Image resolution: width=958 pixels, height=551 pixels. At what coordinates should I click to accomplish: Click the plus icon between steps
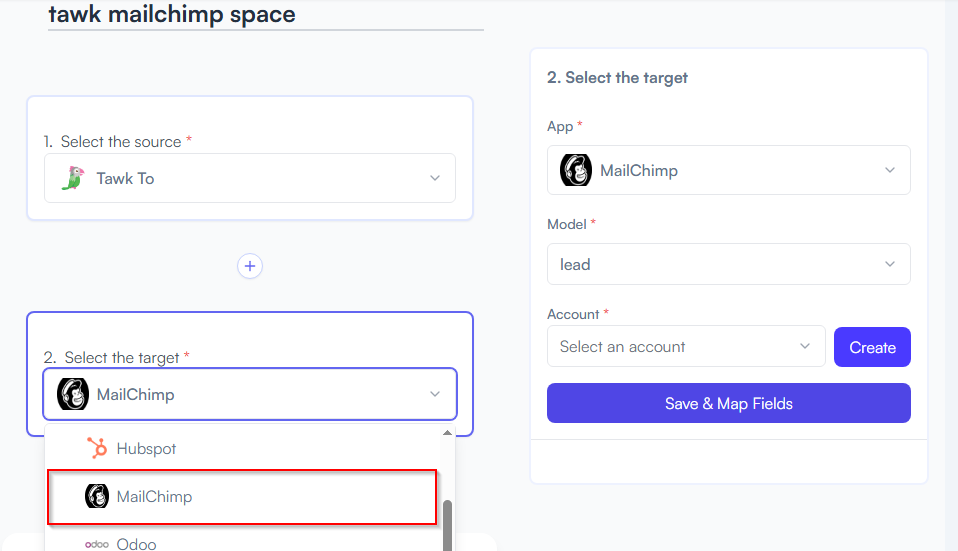[x=250, y=266]
